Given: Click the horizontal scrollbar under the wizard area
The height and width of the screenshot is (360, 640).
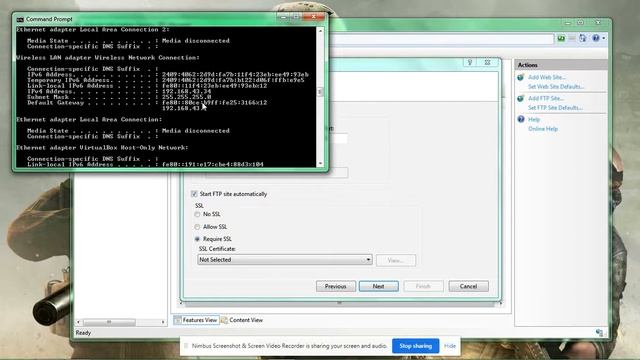Looking at the screenshot, I should (x=340, y=304).
